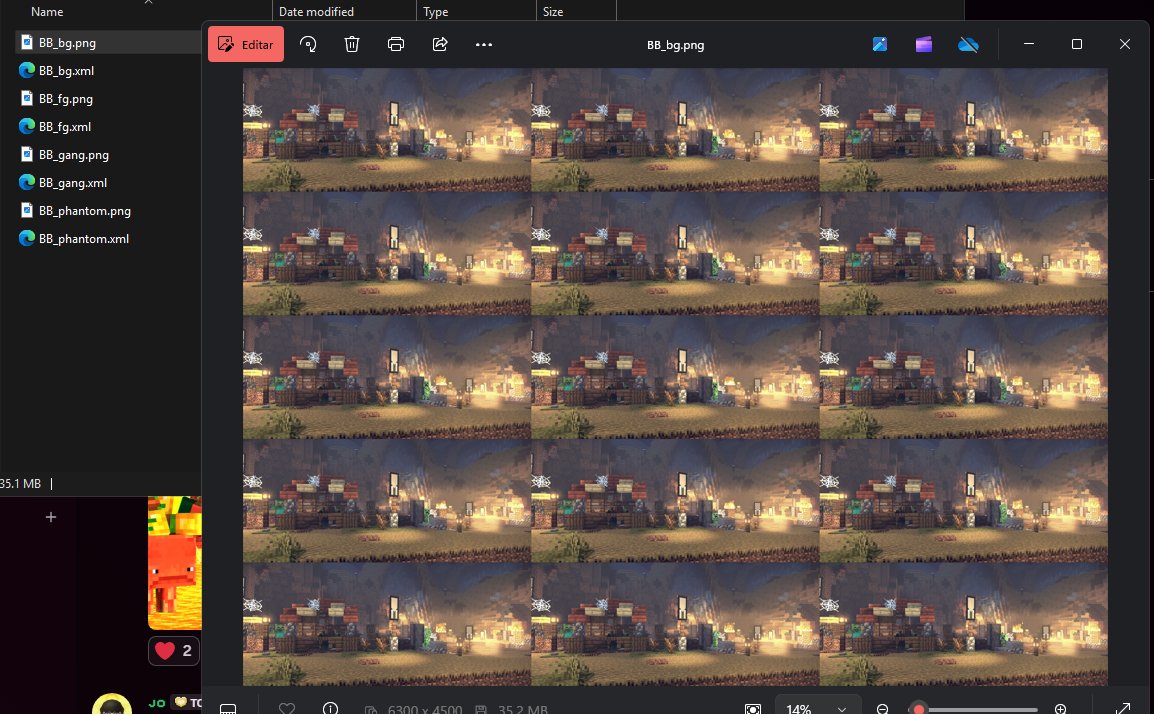1154x714 pixels.
Task: Select the BB_phantom.xml file
Action: [x=84, y=238]
